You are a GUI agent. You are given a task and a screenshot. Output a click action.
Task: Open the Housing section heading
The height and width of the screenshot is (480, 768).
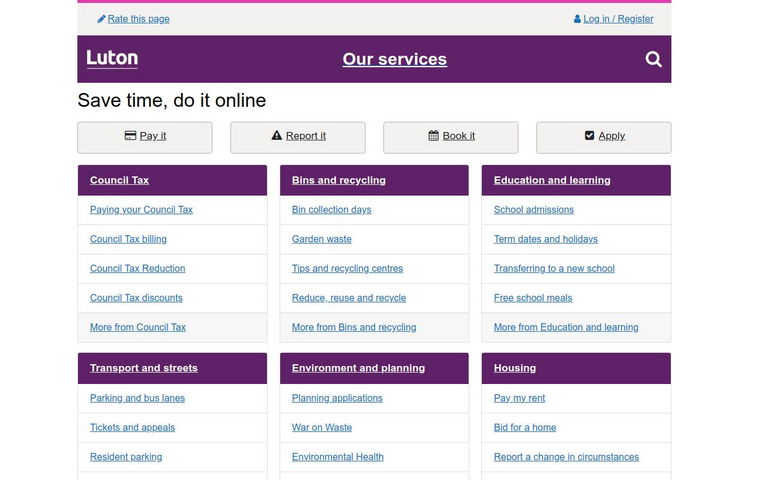pyautogui.click(x=514, y=368)
